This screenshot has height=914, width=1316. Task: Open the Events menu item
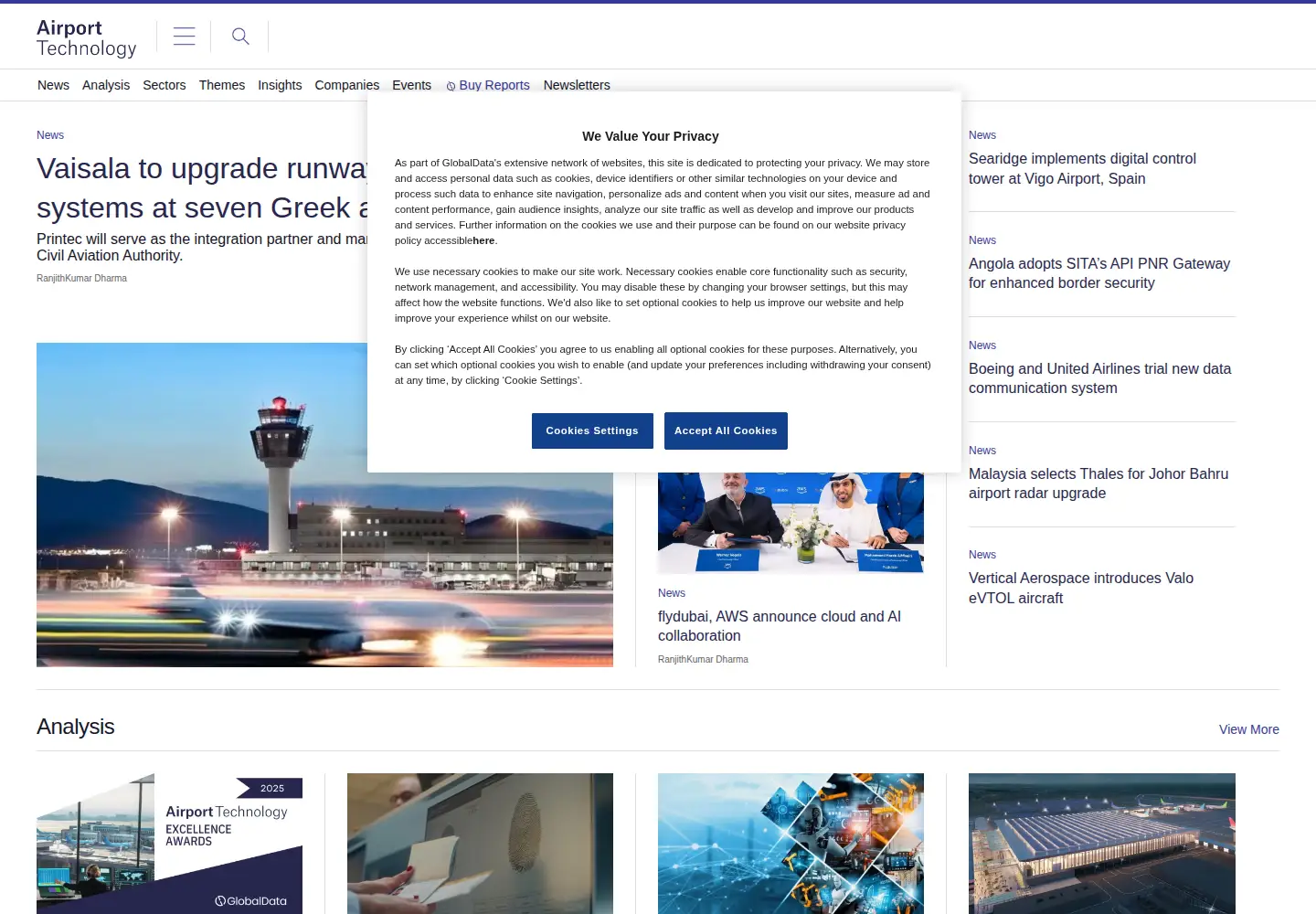tap(411, 85)
